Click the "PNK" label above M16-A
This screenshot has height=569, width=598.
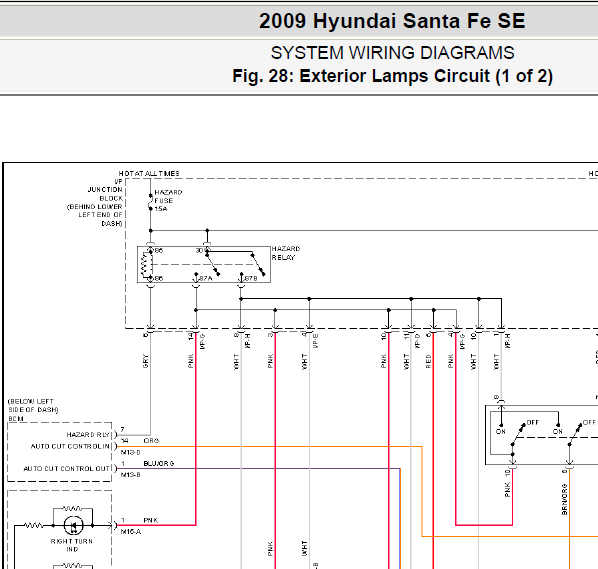pyautogui.click(x=151, y=520)
